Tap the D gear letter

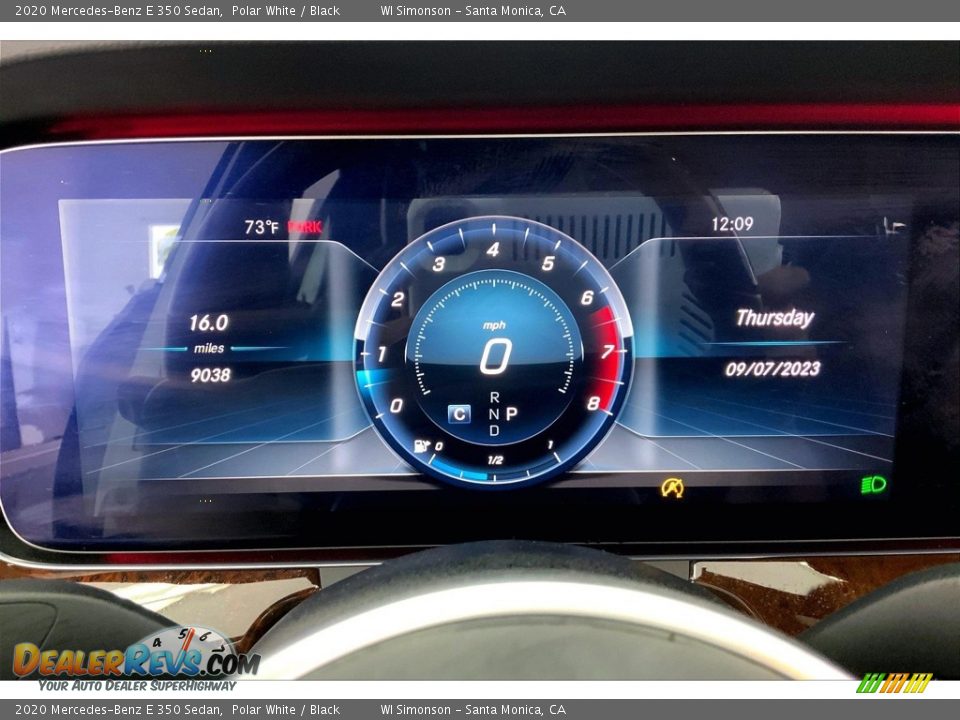point(494,431)
